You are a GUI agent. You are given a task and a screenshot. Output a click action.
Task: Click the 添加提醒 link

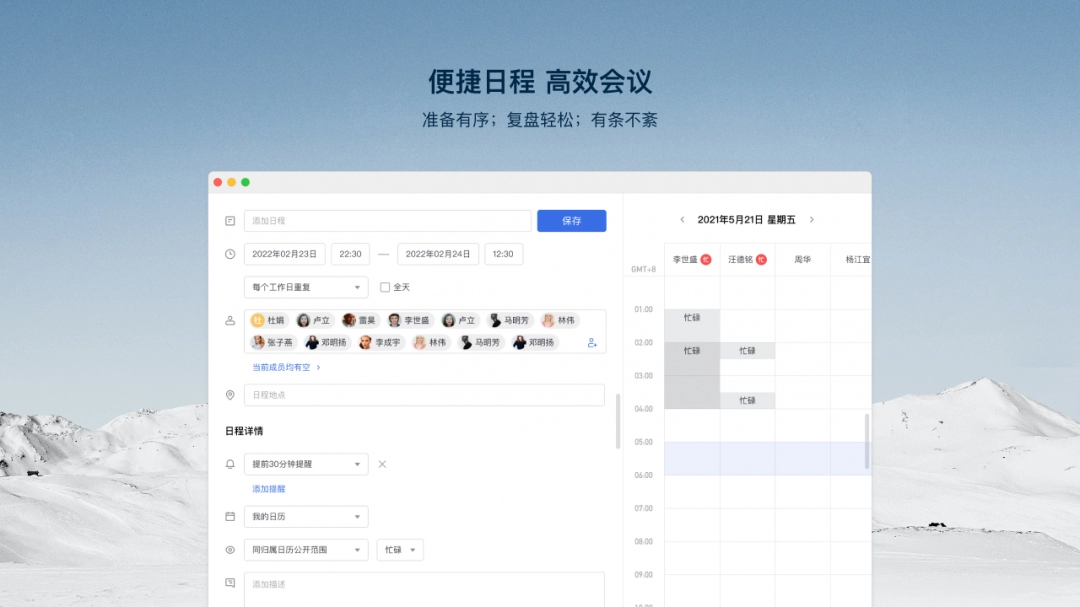[268, 489]
